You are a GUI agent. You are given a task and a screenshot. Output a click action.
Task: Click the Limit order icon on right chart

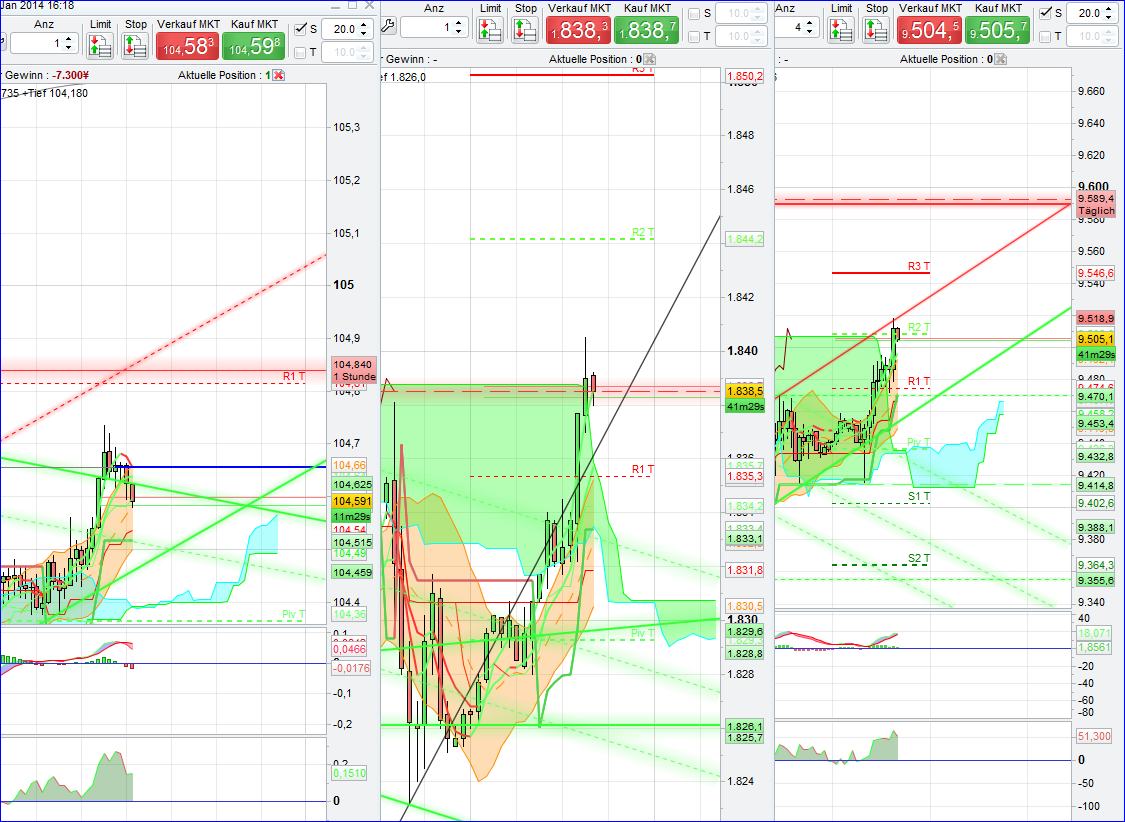point(842,31)
